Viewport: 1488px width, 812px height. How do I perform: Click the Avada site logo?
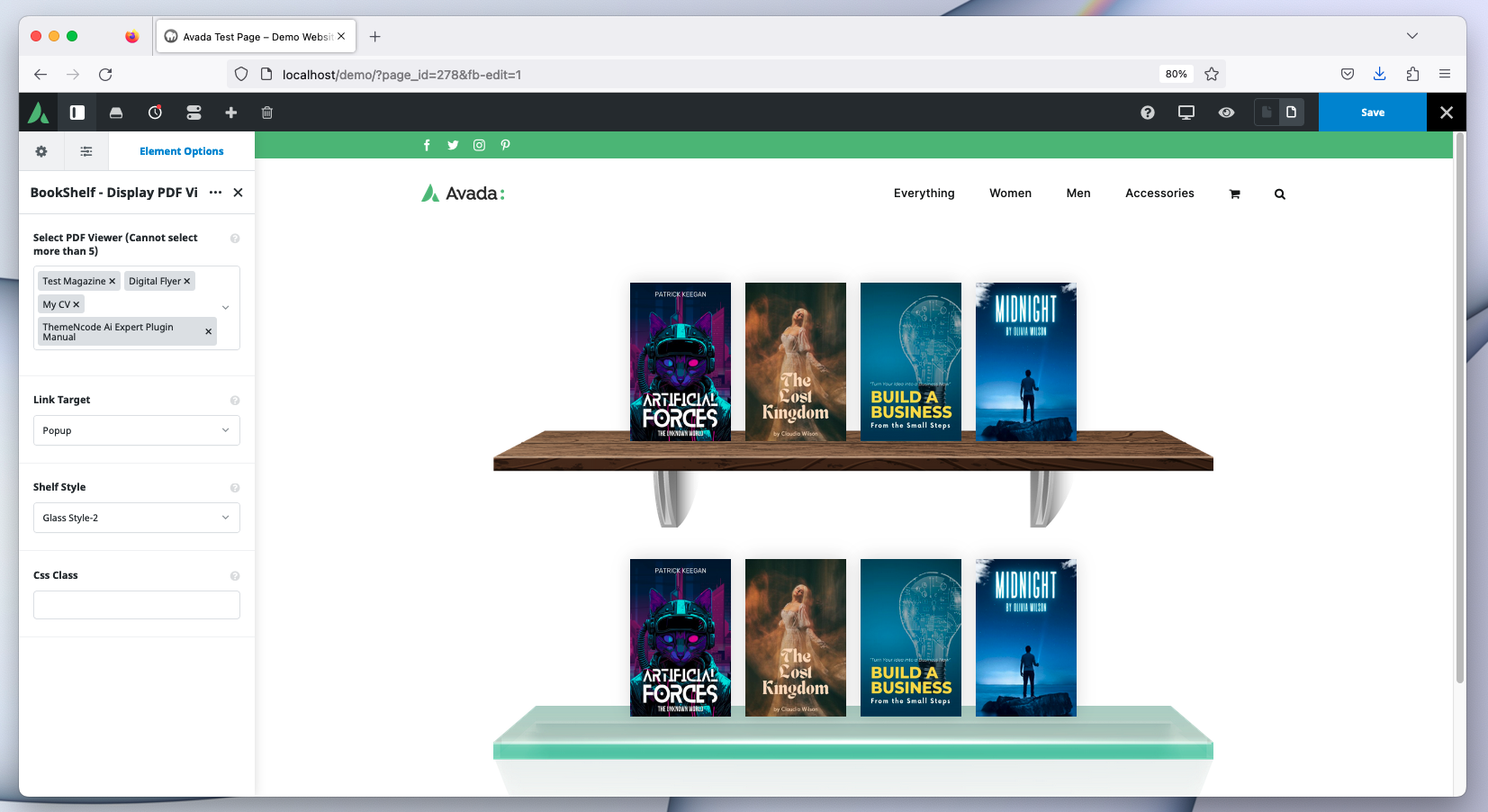pos(463,194)
